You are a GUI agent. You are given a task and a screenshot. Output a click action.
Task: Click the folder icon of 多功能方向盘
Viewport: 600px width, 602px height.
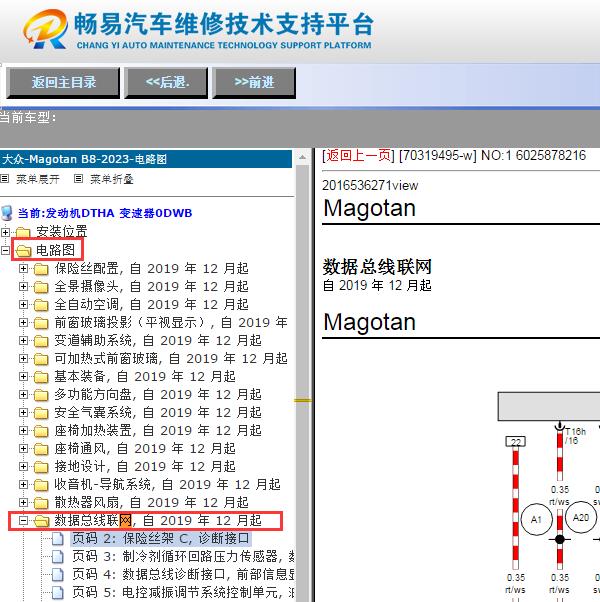point(41,395)
